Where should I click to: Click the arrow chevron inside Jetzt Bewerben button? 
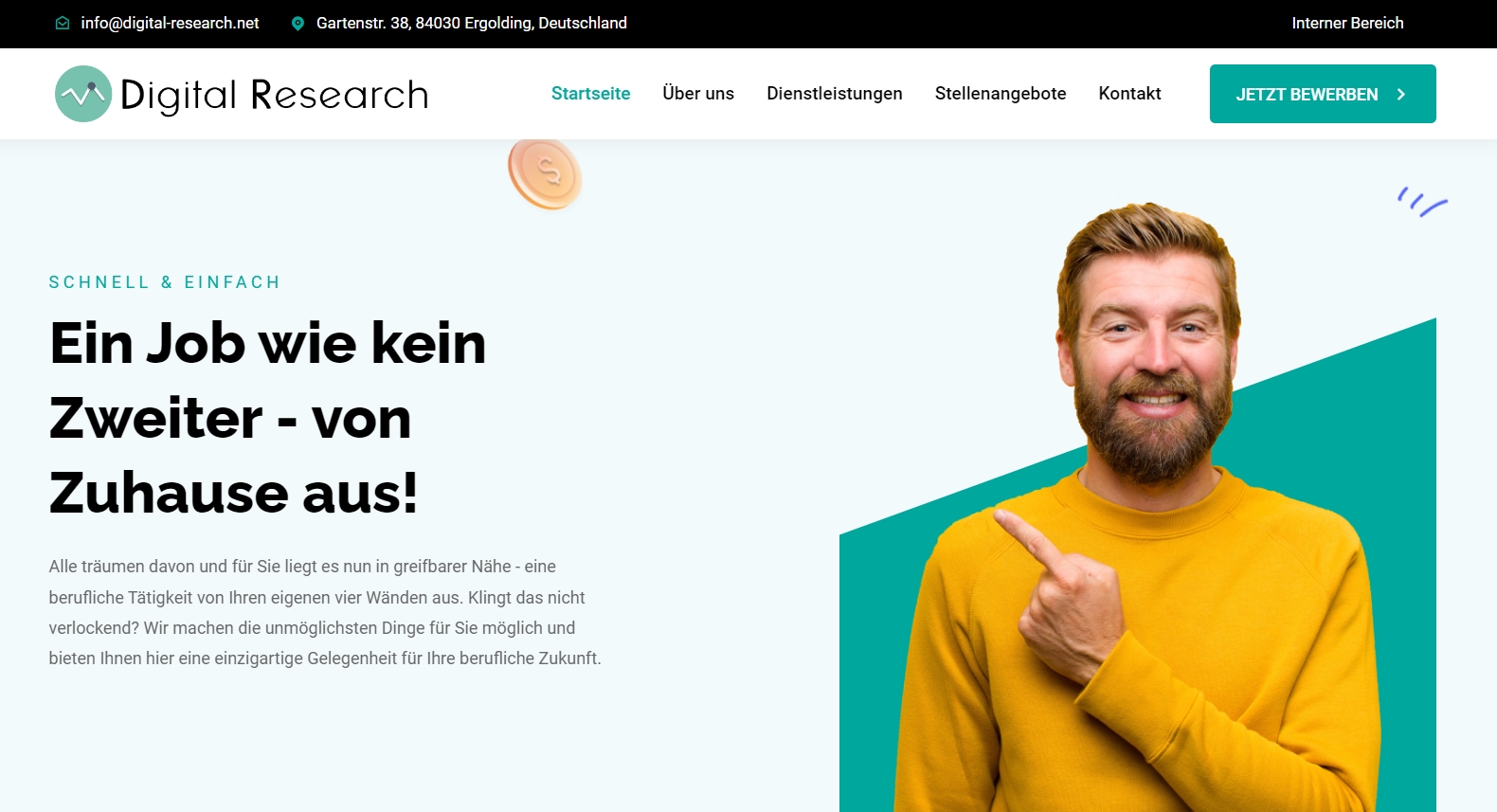point(1401,95)
